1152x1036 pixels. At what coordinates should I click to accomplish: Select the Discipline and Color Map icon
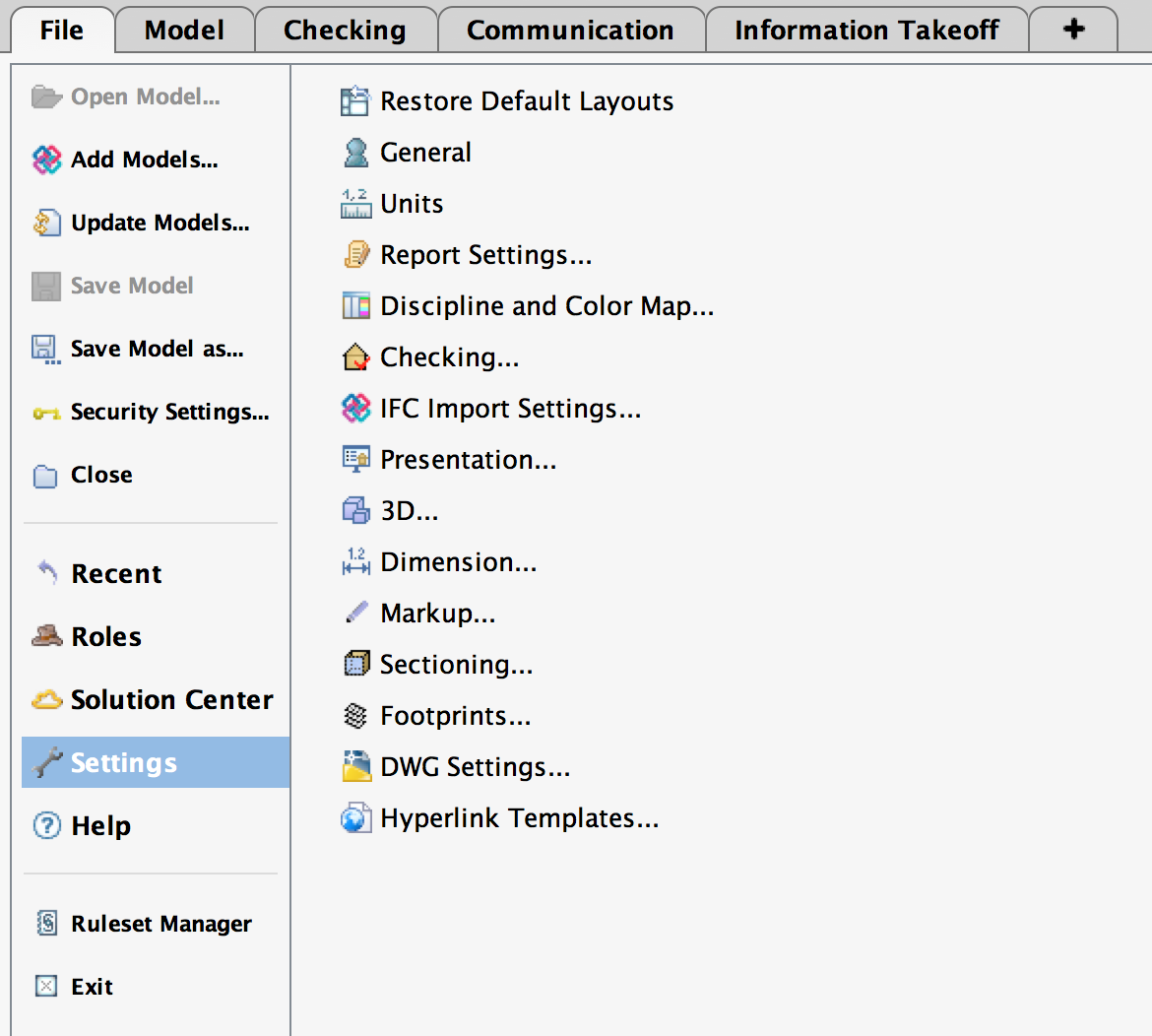(355, 305)
